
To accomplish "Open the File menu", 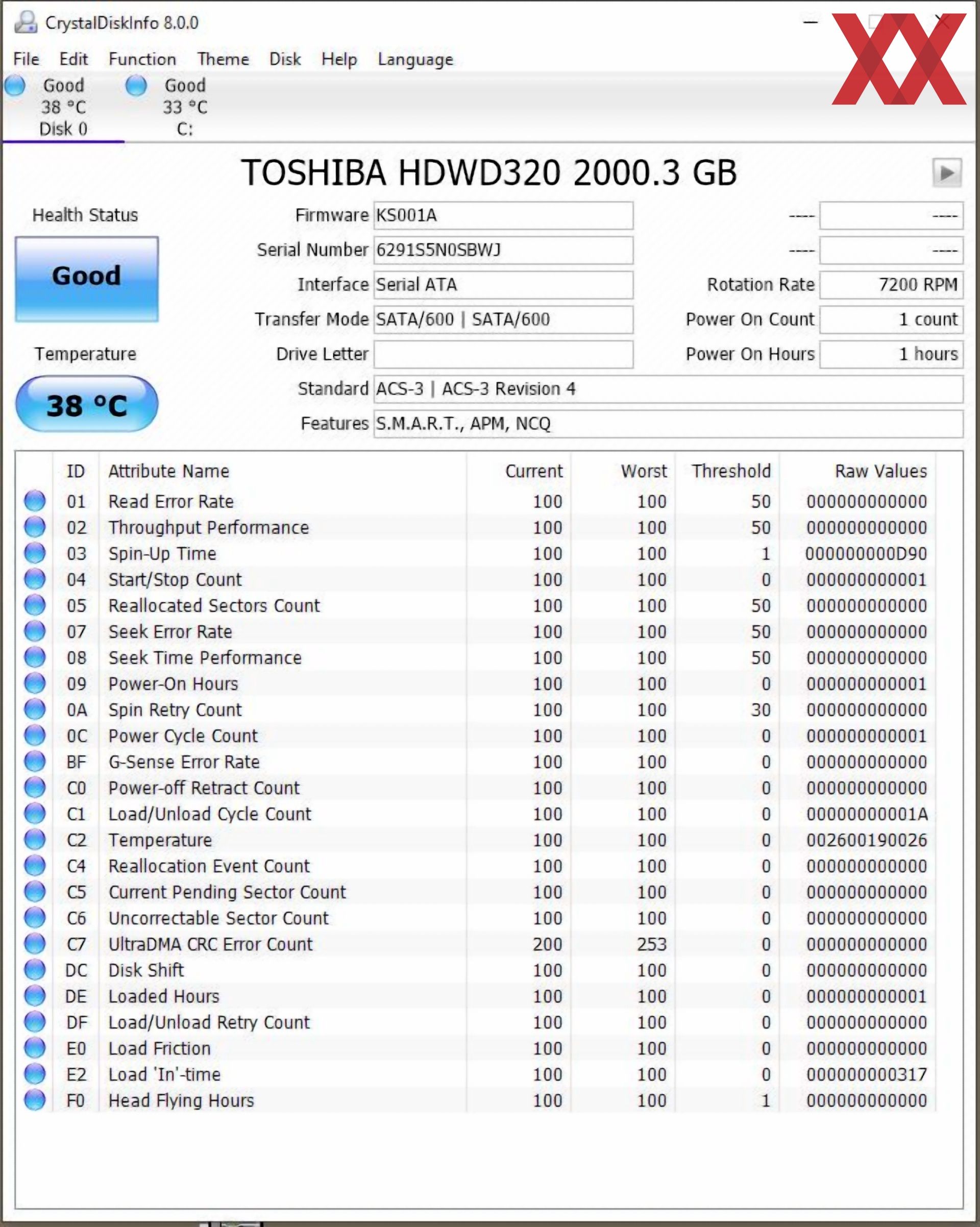I will click(x=26, y=59).
